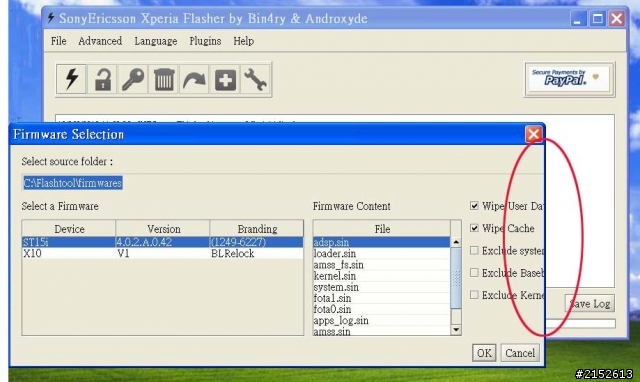Click the wrench tools icon
640x382 pixels.
256,79
